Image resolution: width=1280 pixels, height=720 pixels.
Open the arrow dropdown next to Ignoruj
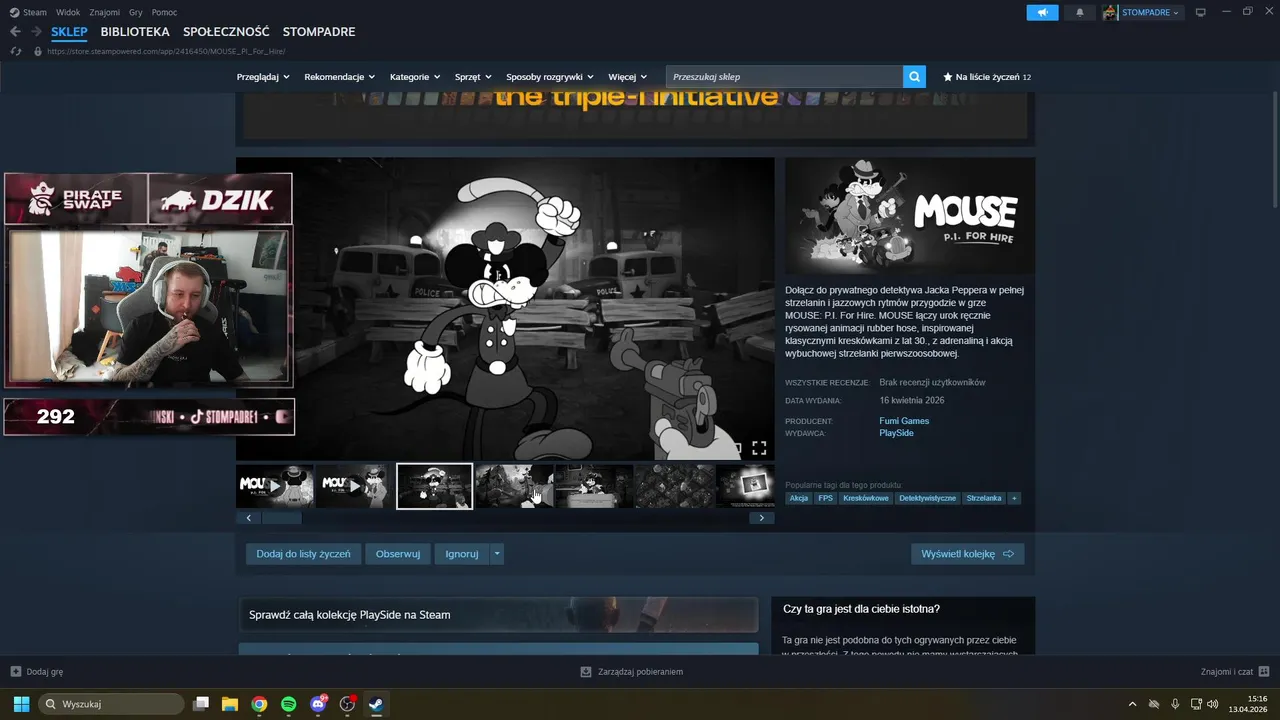tap(497, 554)
